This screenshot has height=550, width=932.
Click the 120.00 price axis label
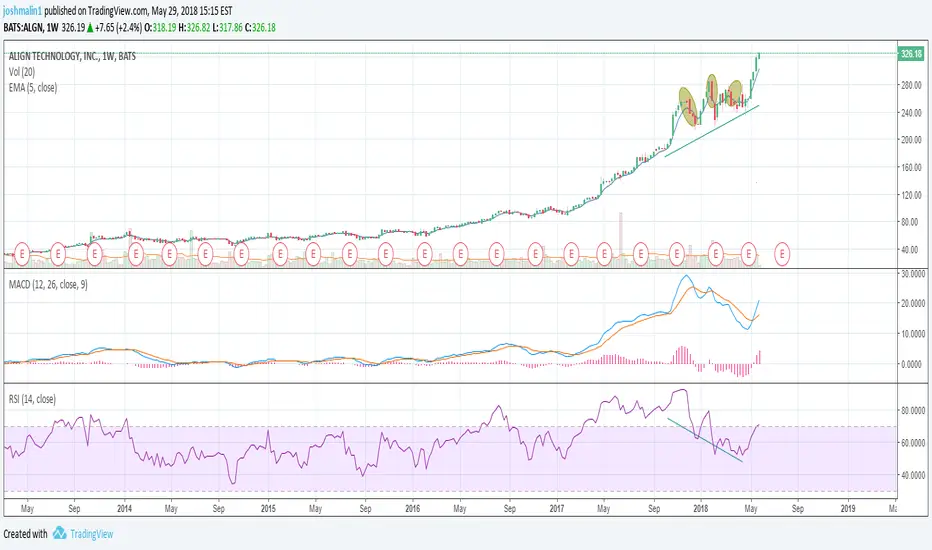click(911, 194)
